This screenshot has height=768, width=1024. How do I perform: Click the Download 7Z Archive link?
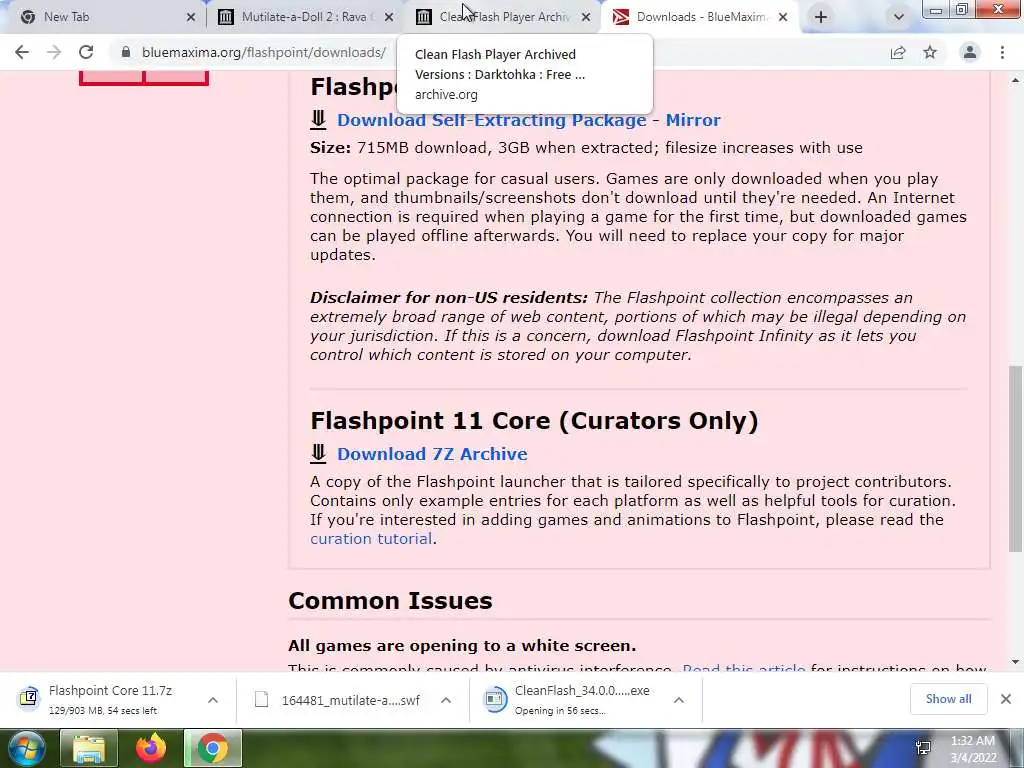tap(432, 454)
